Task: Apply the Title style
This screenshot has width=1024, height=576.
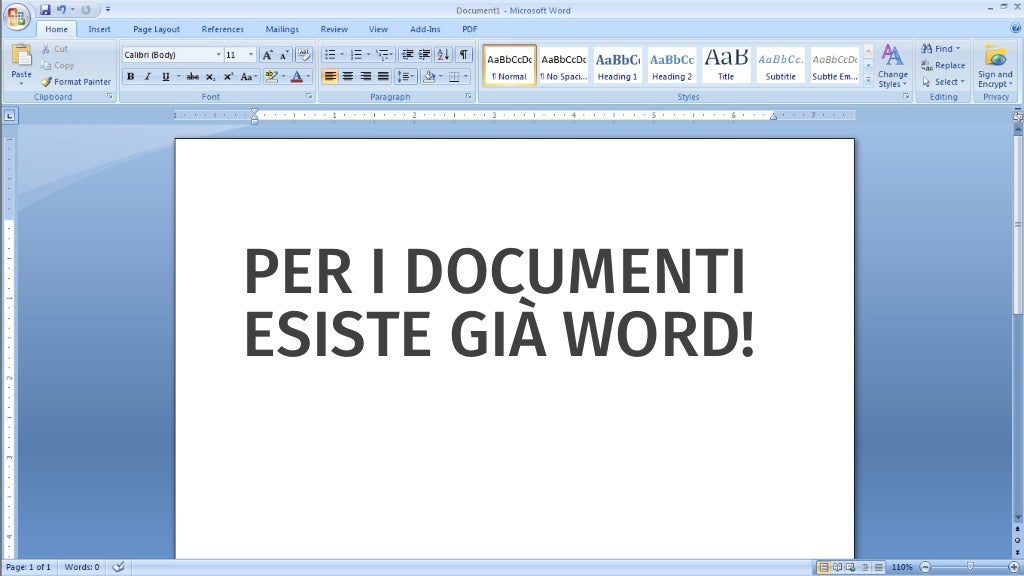Action: coord(726,65)
